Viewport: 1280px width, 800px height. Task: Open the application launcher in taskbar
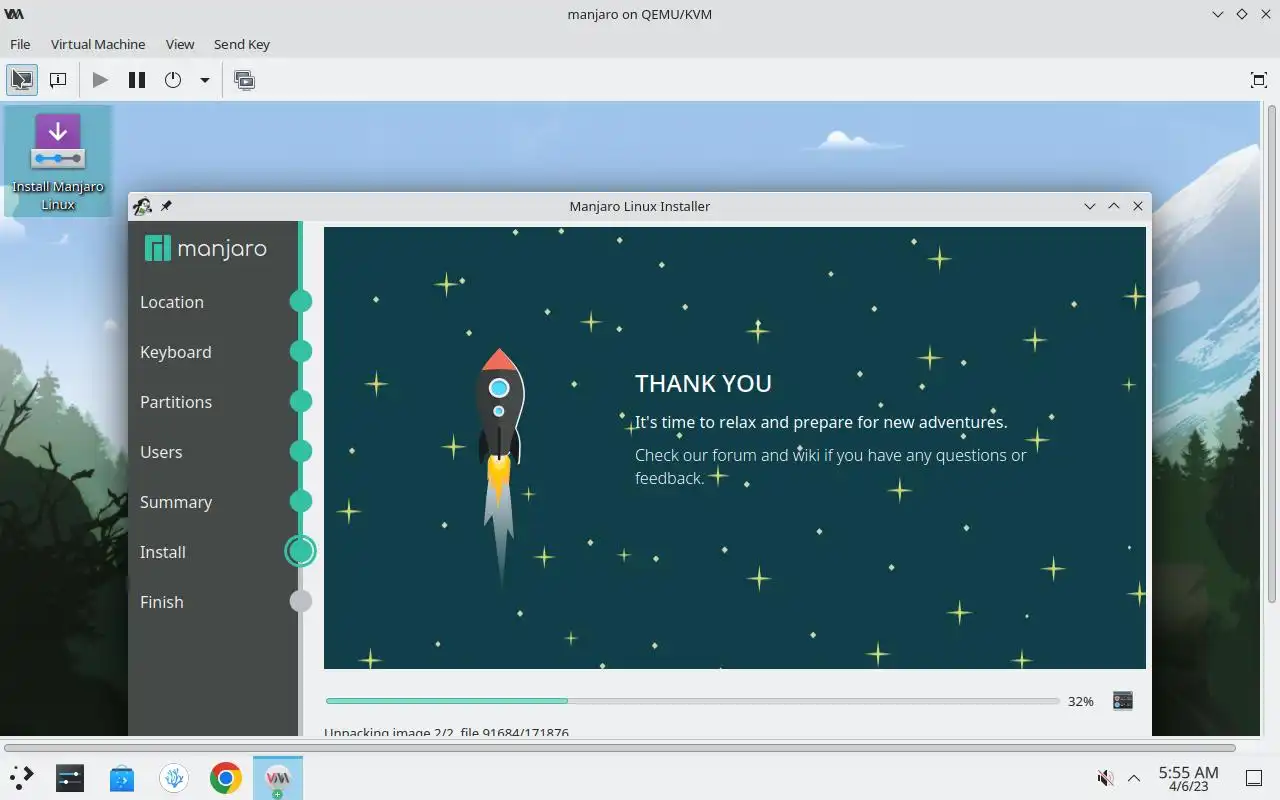pyautogui.click(x=22, y=778)
